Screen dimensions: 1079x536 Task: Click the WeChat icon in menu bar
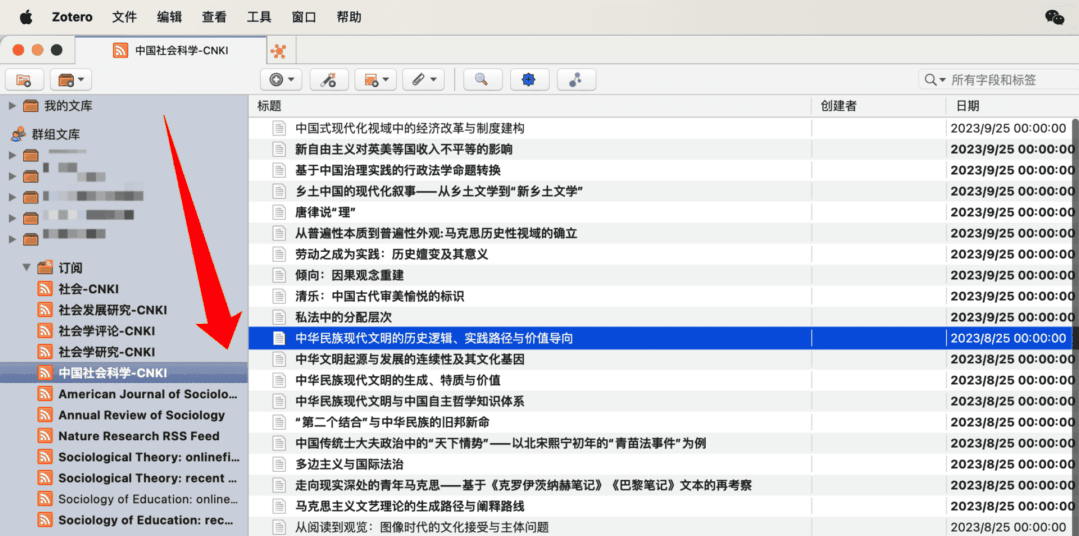[x=1054, y=17]
